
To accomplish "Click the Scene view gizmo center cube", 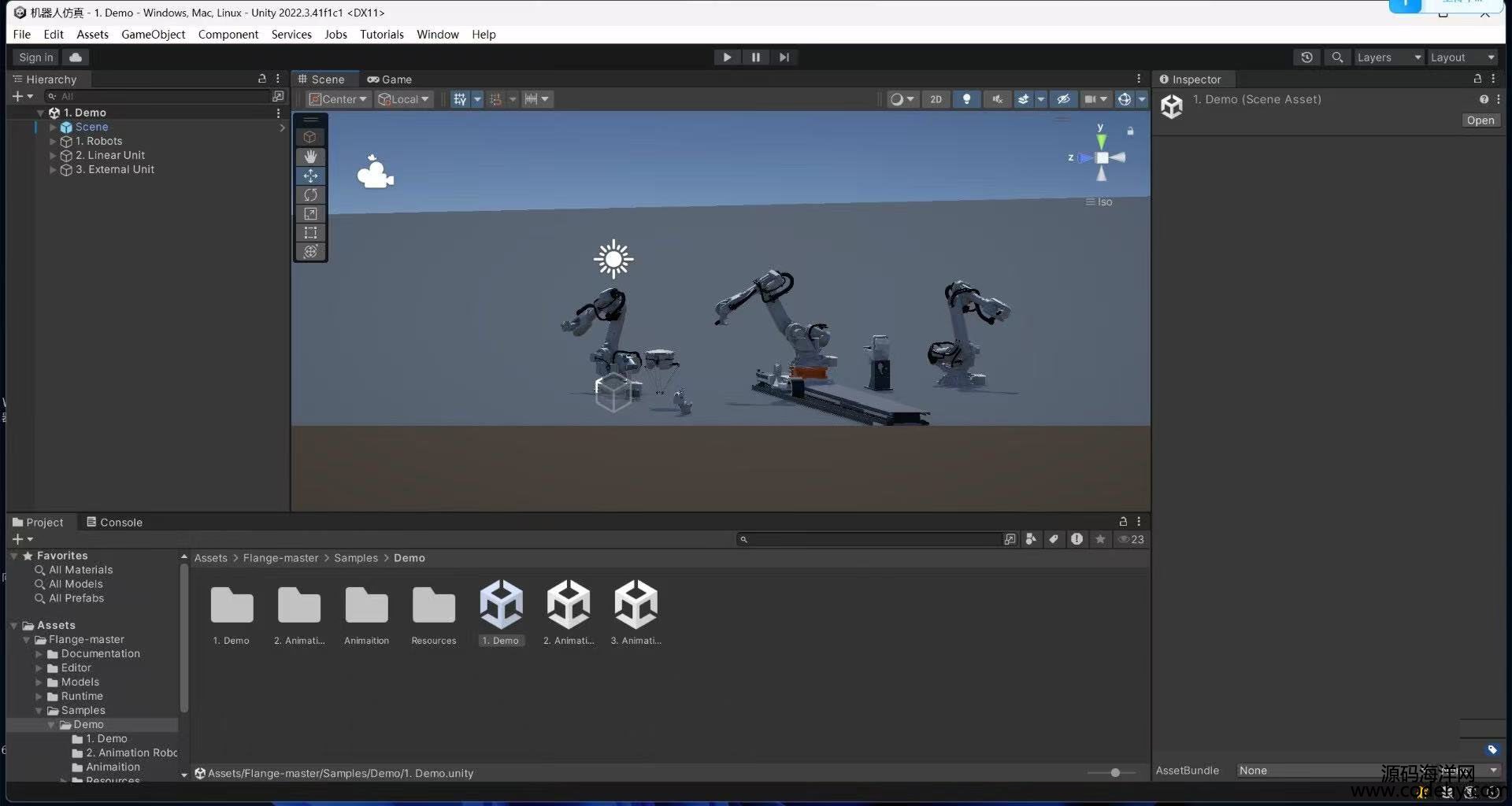I will tap(1102, 157).
